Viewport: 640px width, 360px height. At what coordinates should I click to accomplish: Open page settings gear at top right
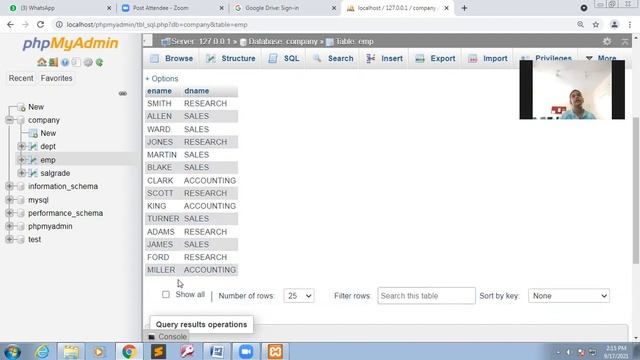607,41
